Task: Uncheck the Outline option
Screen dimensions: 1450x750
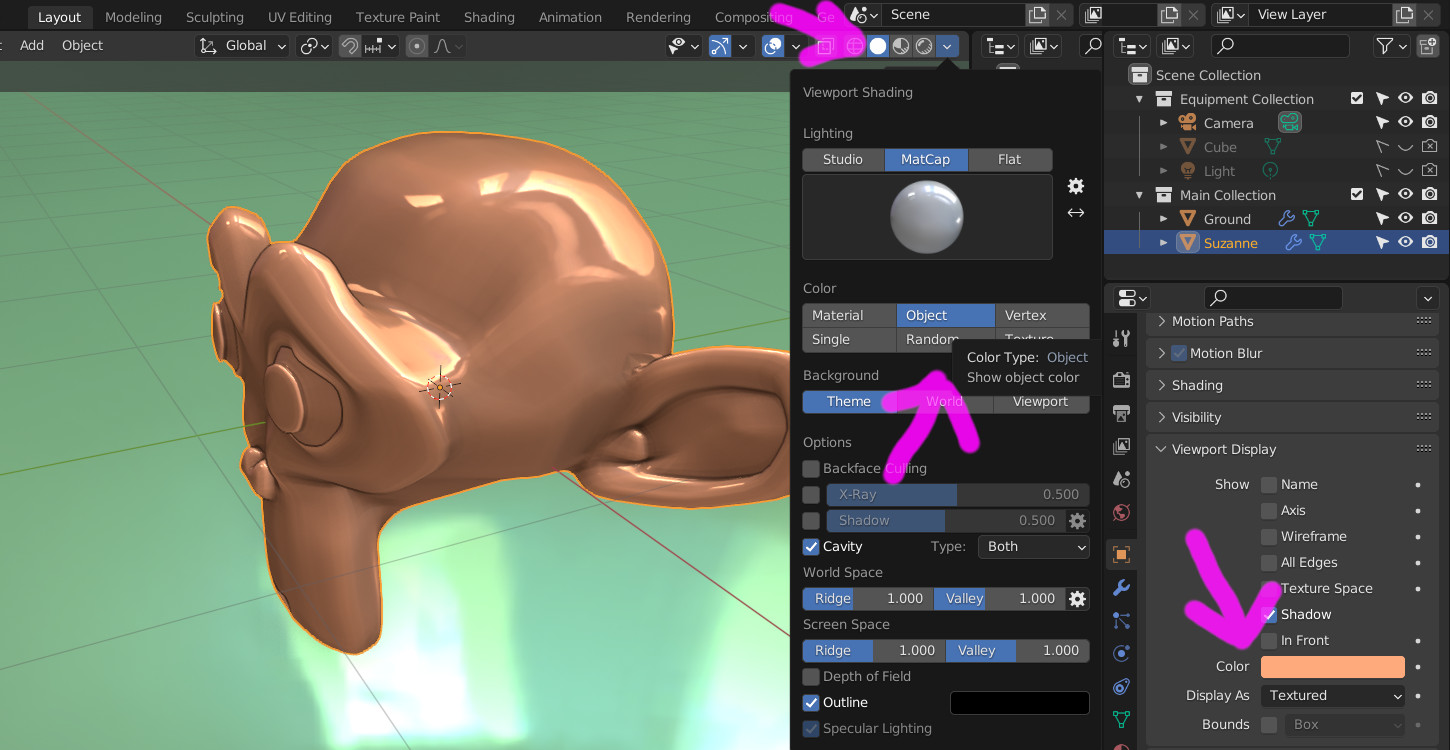Action: click(x=811, y=702)
